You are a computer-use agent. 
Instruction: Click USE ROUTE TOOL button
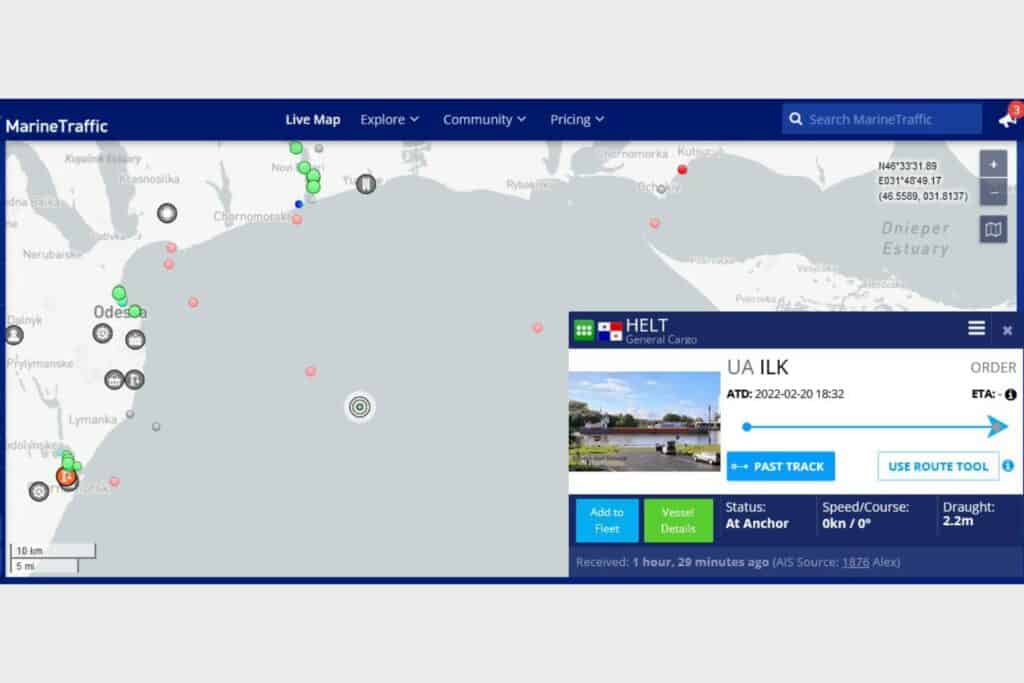(938, 466)
